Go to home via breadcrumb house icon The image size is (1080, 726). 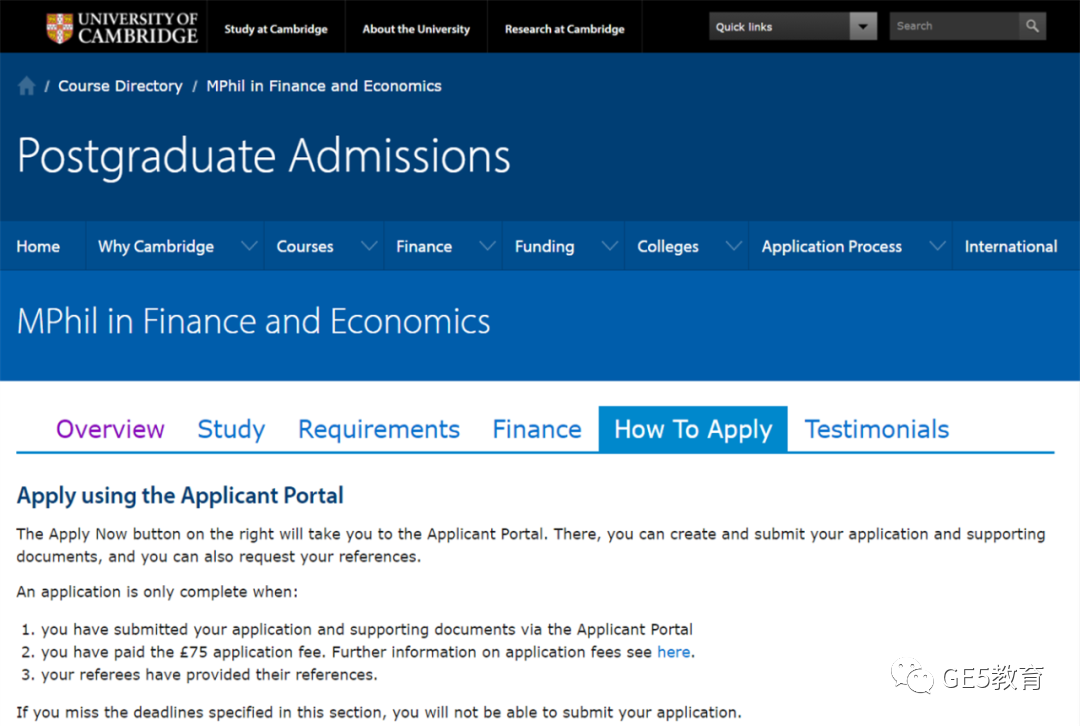(x=26, y=86)
